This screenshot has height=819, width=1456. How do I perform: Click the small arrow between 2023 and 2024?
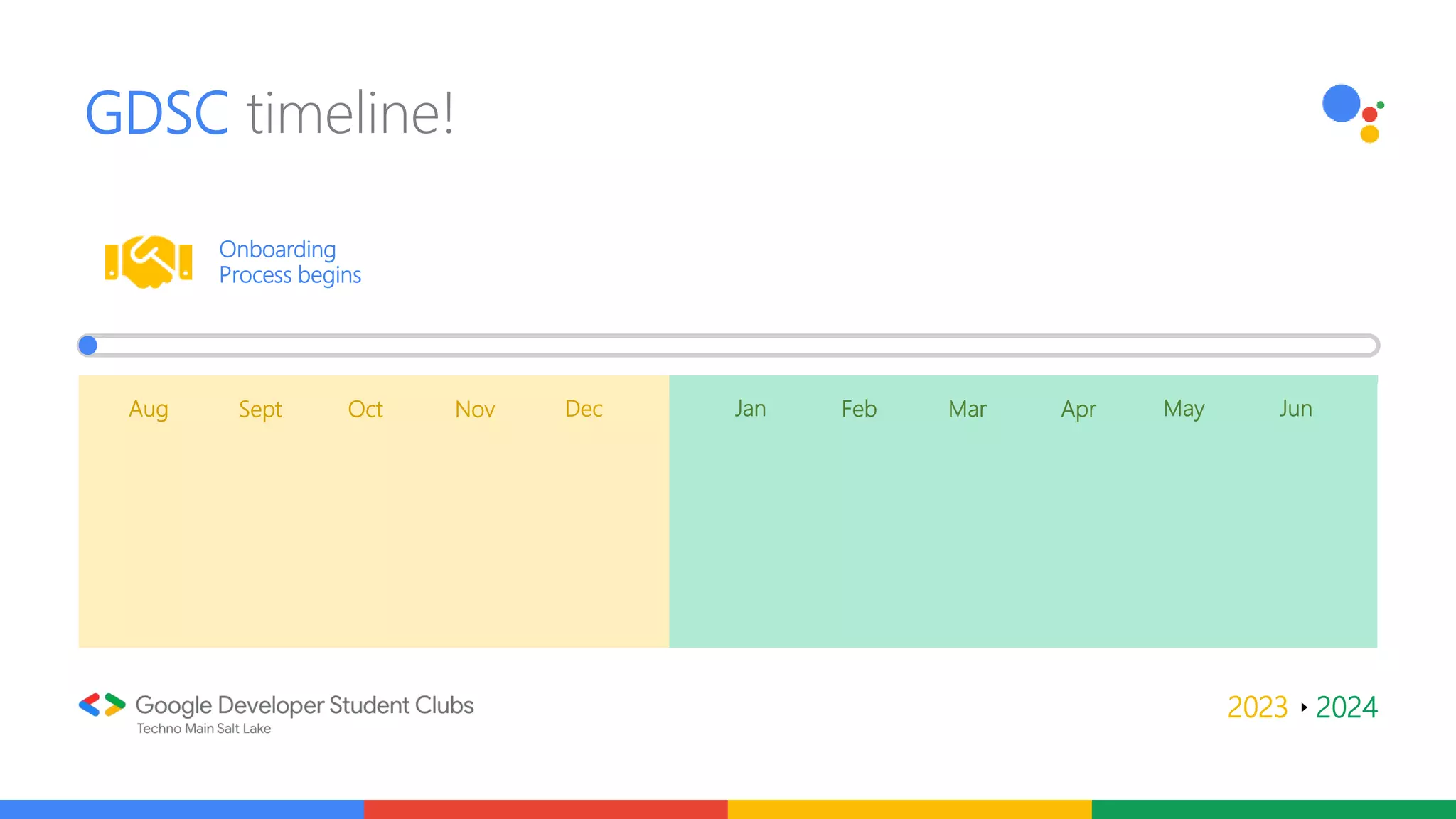1304,707
